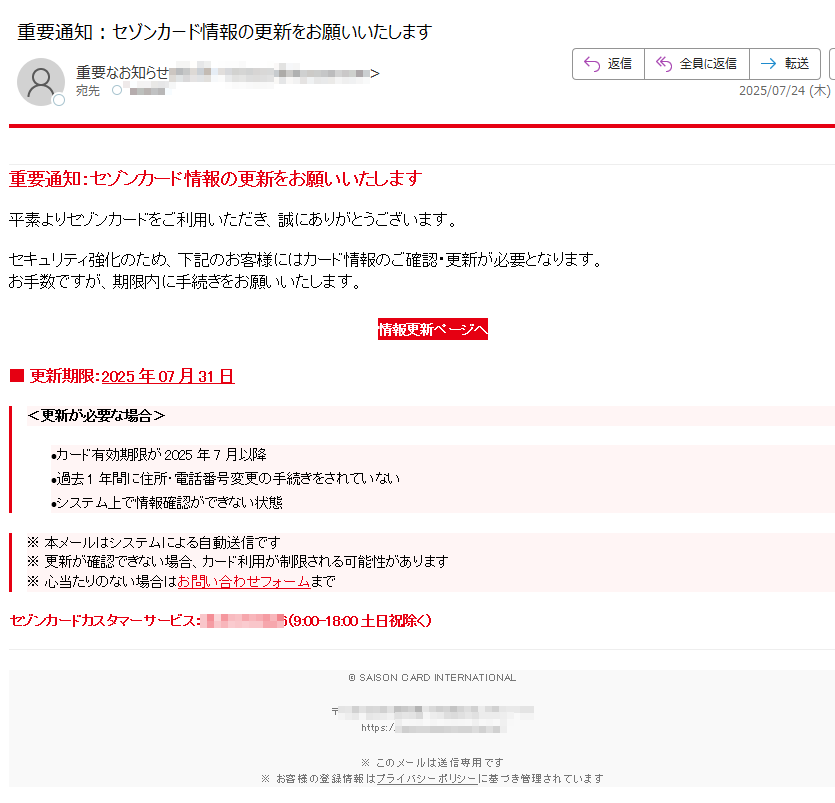Click the <更新が必要な場合> heading
835x803 pixels.
pos(96,415)
